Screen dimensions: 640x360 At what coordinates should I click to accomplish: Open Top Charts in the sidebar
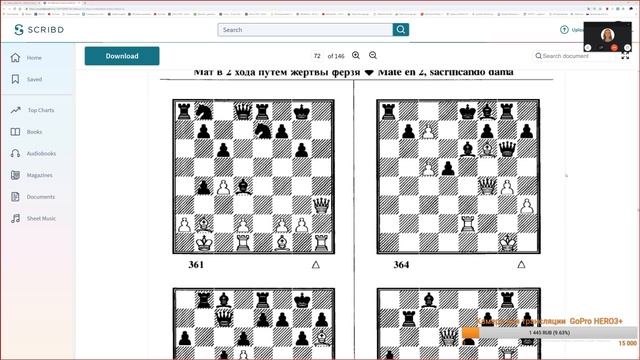click(x=41, y=110)
